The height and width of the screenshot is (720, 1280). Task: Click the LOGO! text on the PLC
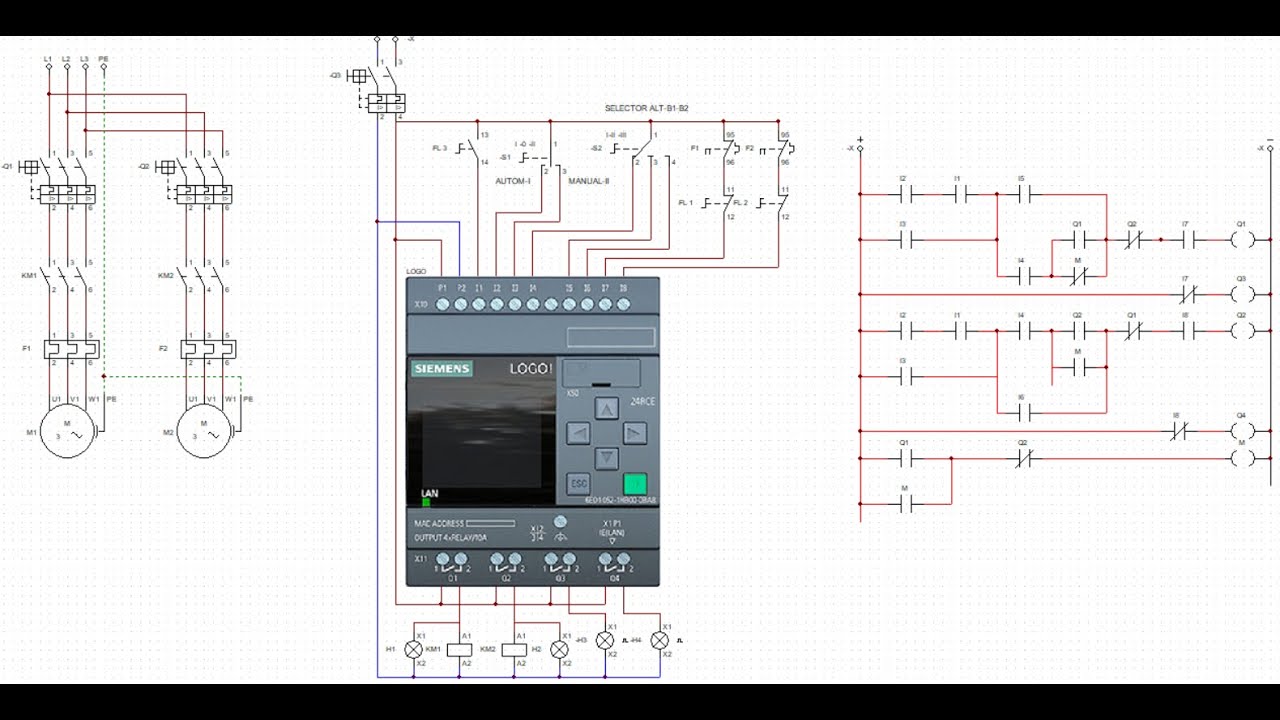tap(530, 368)
